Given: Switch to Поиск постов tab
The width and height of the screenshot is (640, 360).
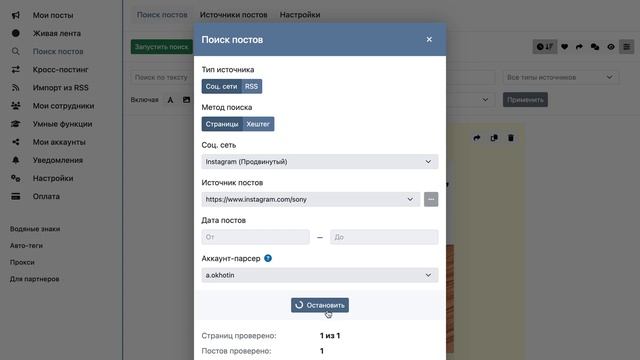Looking at the screenshot, I should [x=162, y=15].
